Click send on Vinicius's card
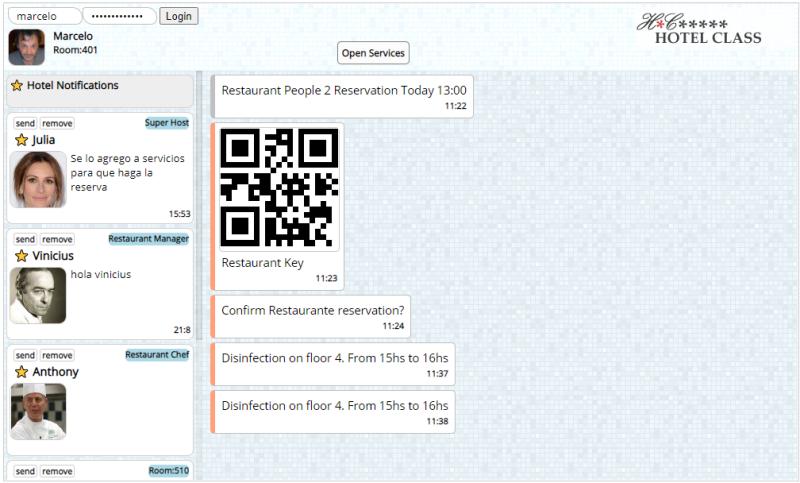The image size is (800, 483). (x=25, y=239)
